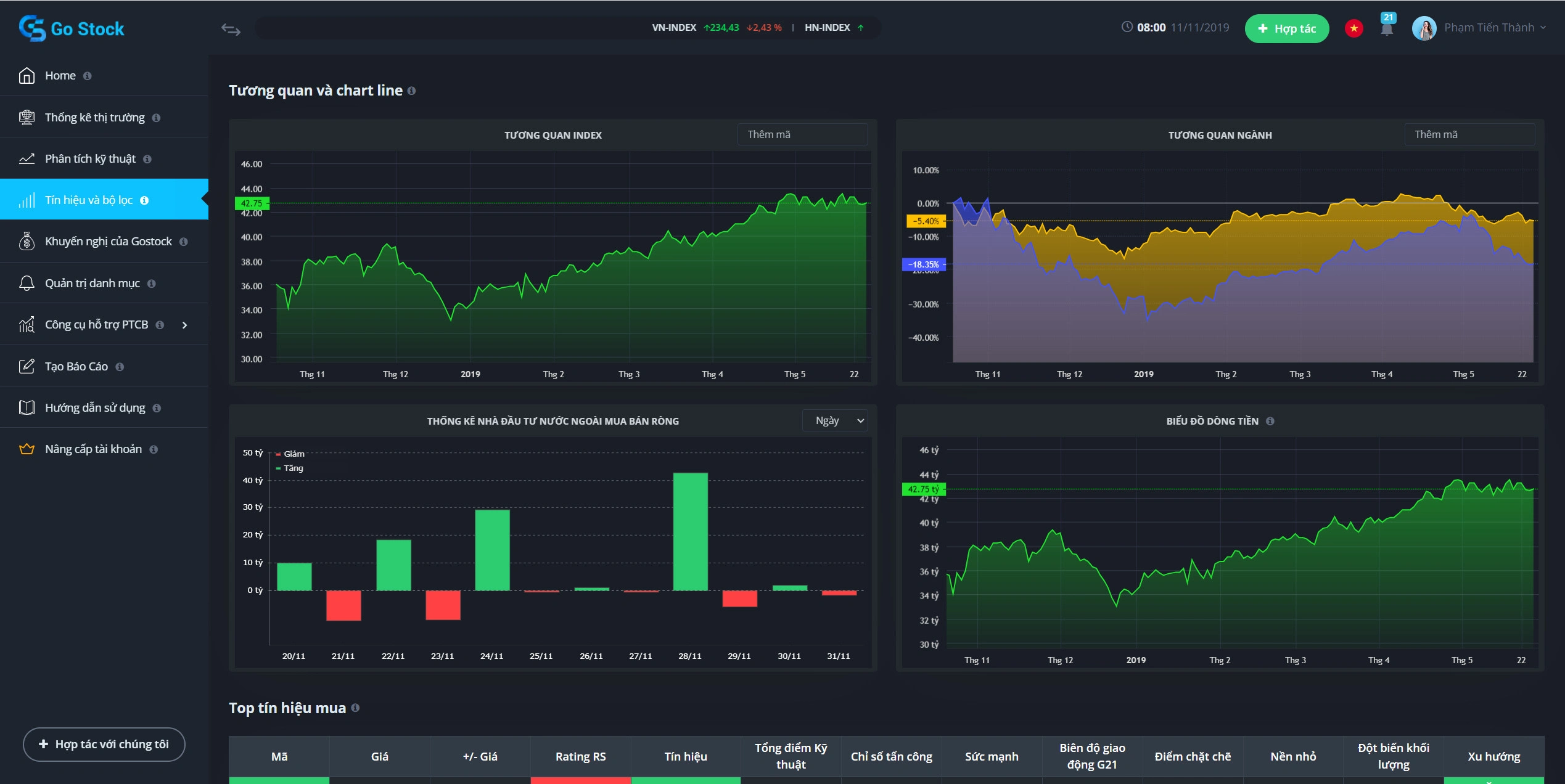Expand Công cụ hỗ trợ PTCB submenu
1565x784 pixels.
tap(184, 325)
